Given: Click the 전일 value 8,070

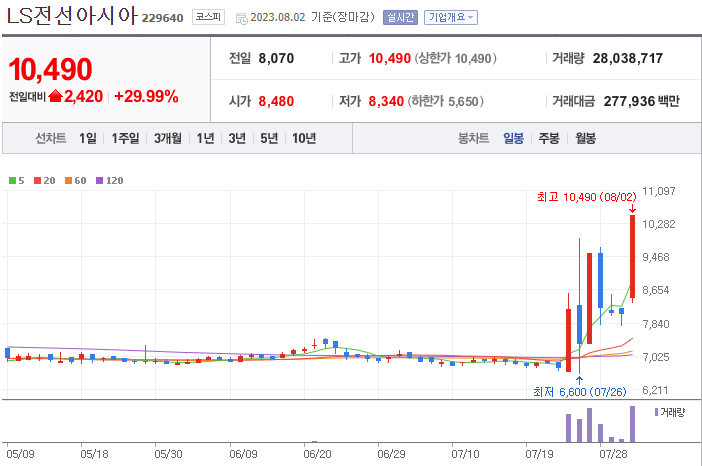Looking at the screenshot, I should click(276, 58).
